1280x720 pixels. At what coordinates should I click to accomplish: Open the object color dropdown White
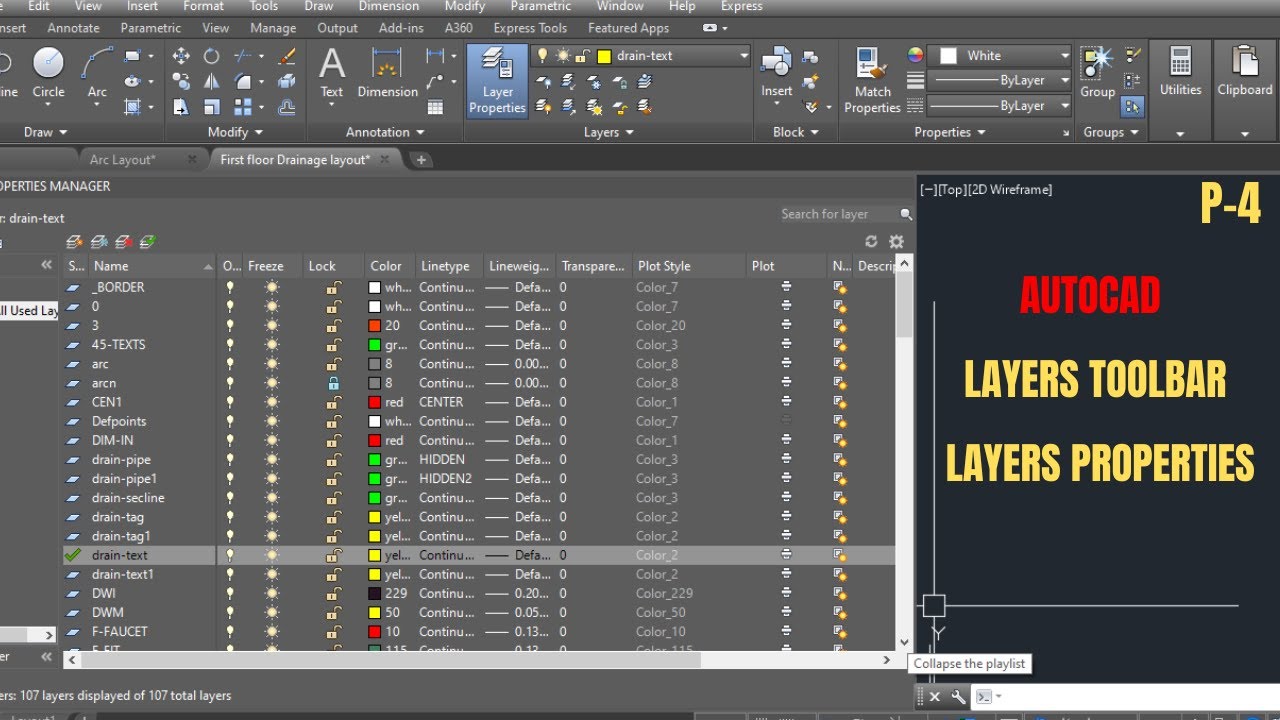click(x=1065, y=56)
